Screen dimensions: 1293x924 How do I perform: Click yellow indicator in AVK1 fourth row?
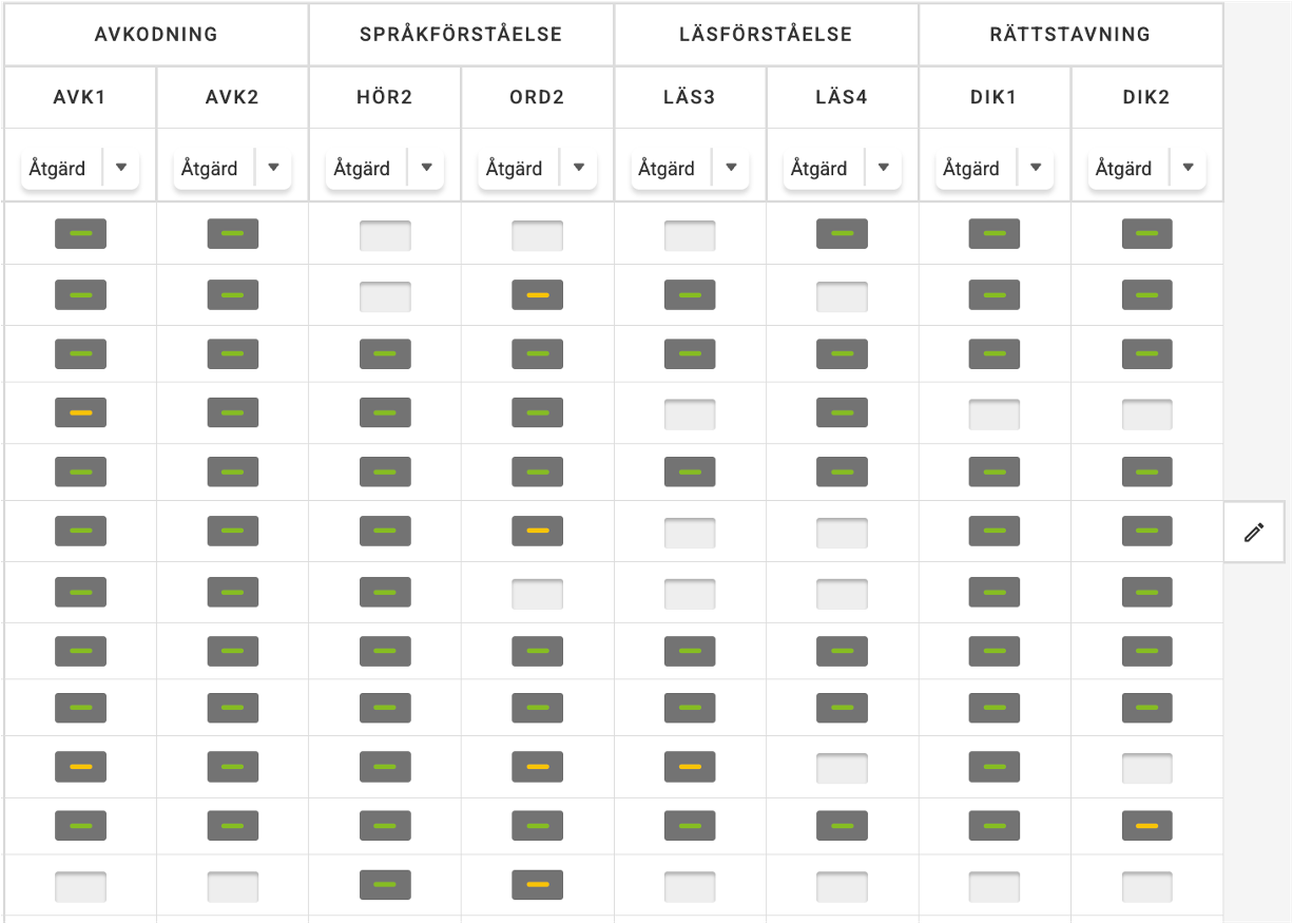click(x=80, y=412)
